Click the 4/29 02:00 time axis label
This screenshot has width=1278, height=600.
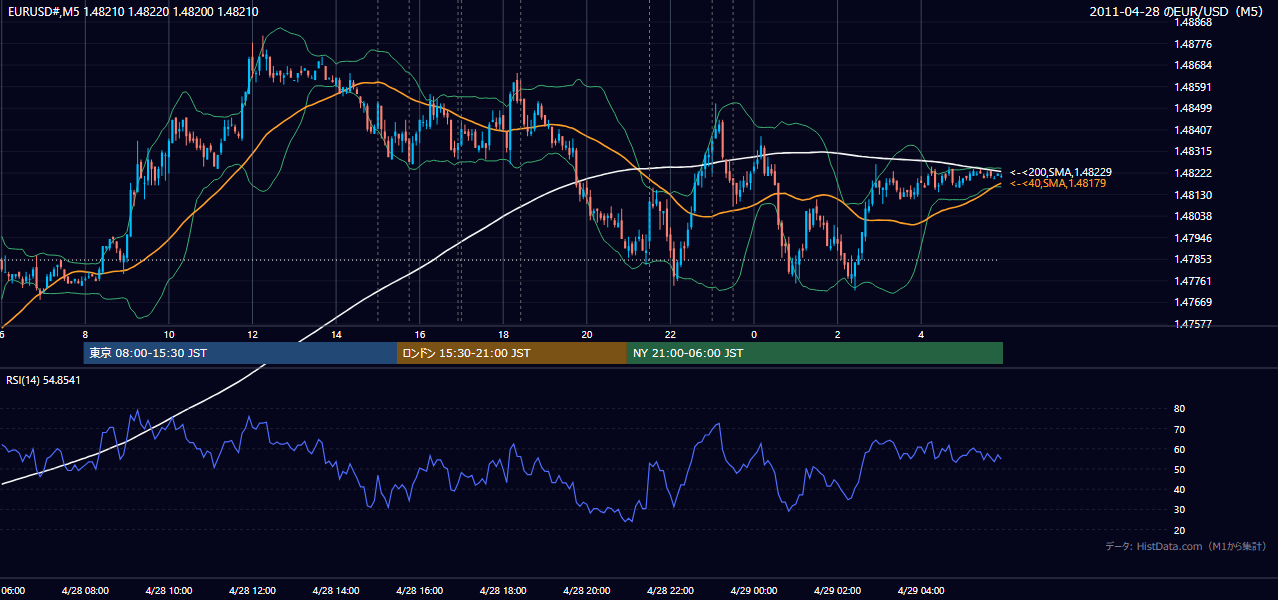[837, 590]
